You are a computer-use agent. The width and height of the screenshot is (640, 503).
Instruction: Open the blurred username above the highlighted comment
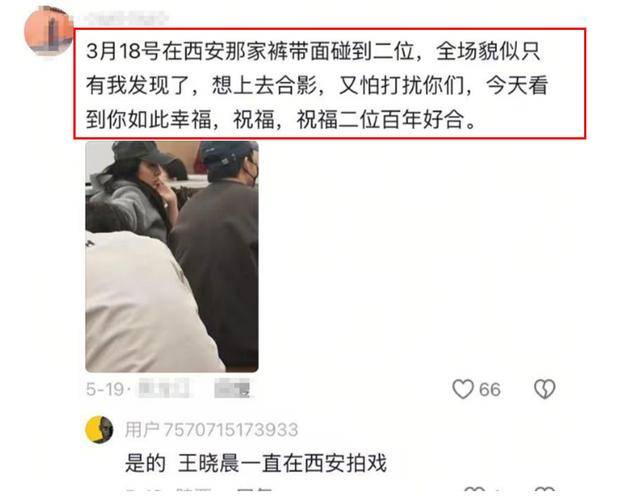tap(127, 18)
